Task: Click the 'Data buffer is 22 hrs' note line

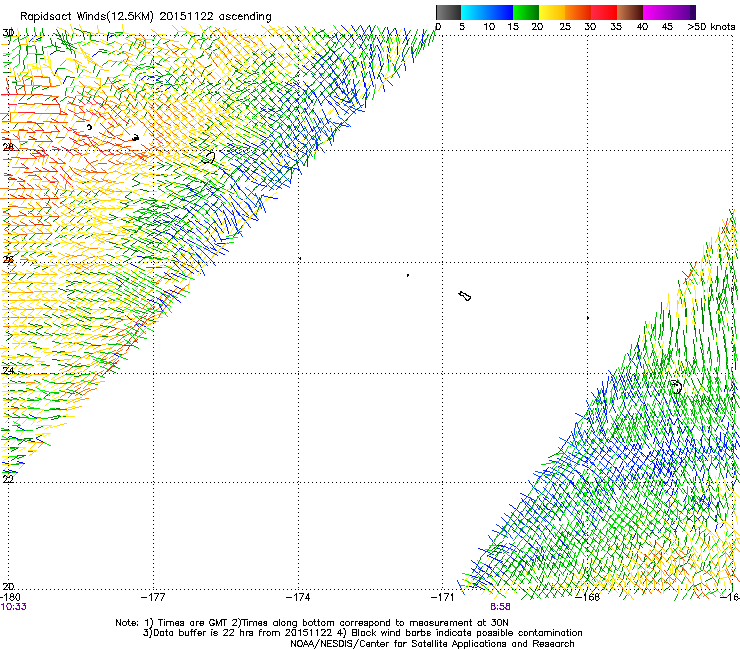Action: [x=362, y=633]
